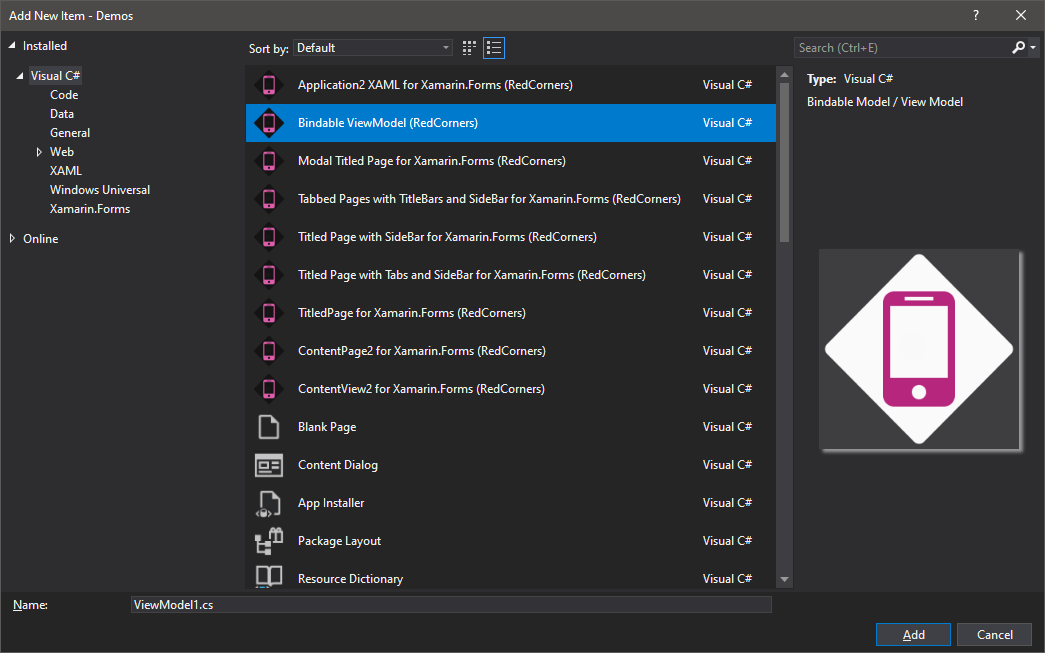The image size is (1045, 653).
Task: Collapse the Visual C# node
Action: [x=20, y=76]
